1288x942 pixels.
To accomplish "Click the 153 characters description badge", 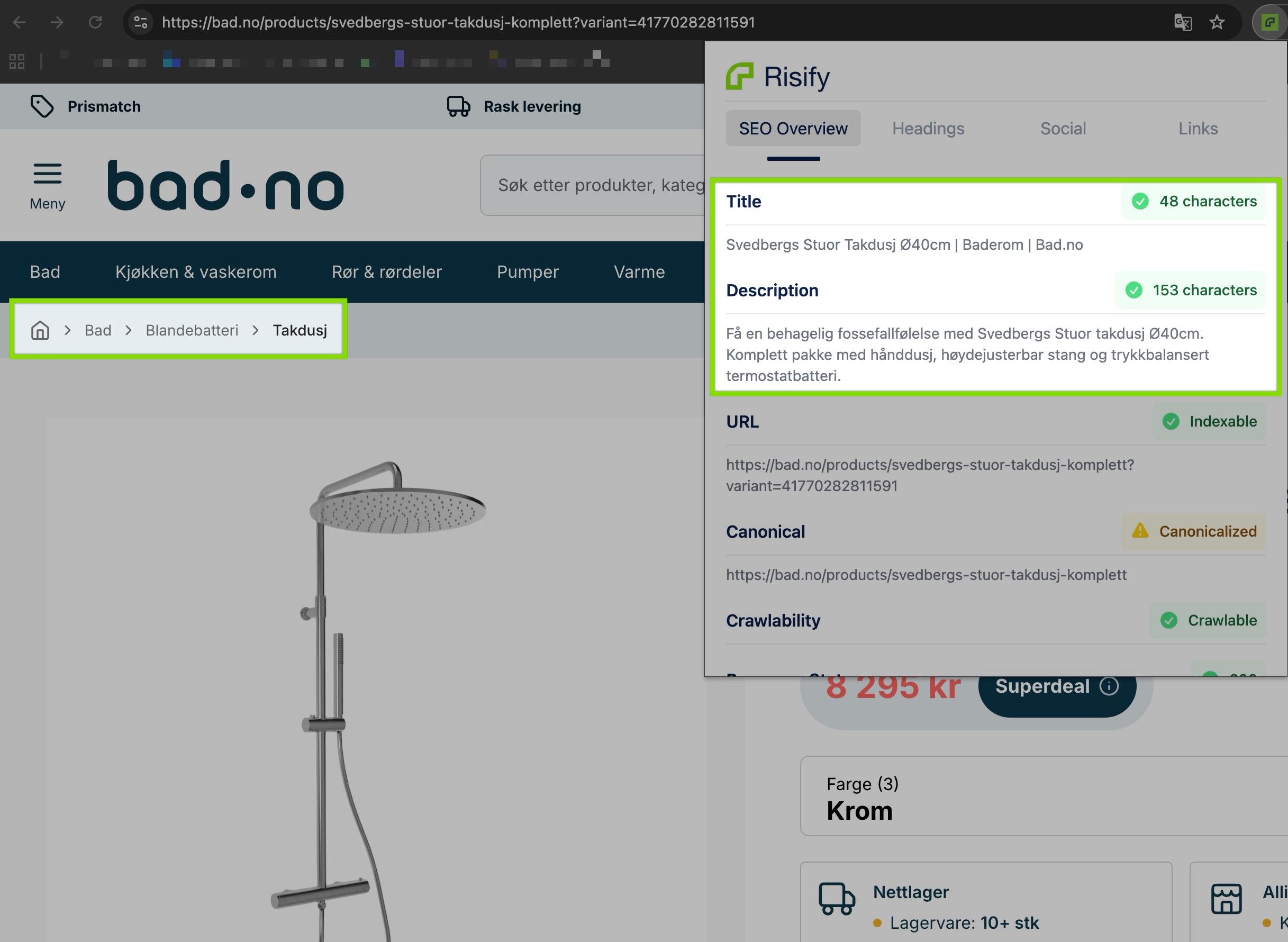I will click(1191, 290).
